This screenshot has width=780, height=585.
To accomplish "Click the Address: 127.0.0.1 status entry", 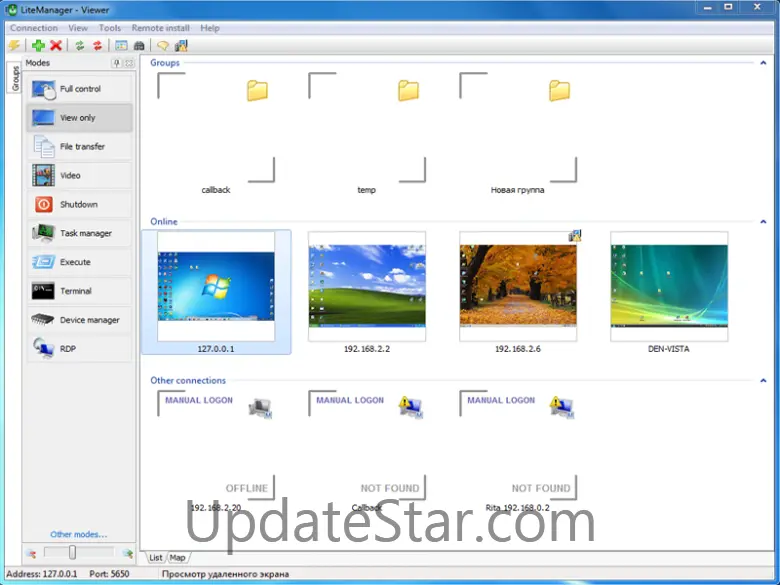I will (42, 574).
